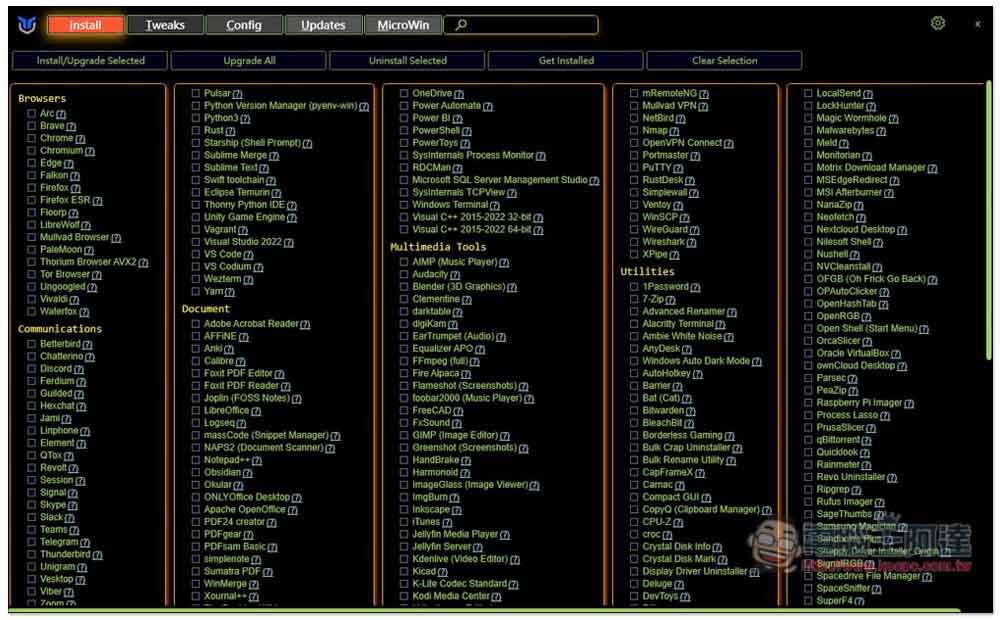Tick the Blender (3D Graphics) checkbox
Image resolution: width=1000 pixels, height=620 pixels.
click(x=404, y=286)
